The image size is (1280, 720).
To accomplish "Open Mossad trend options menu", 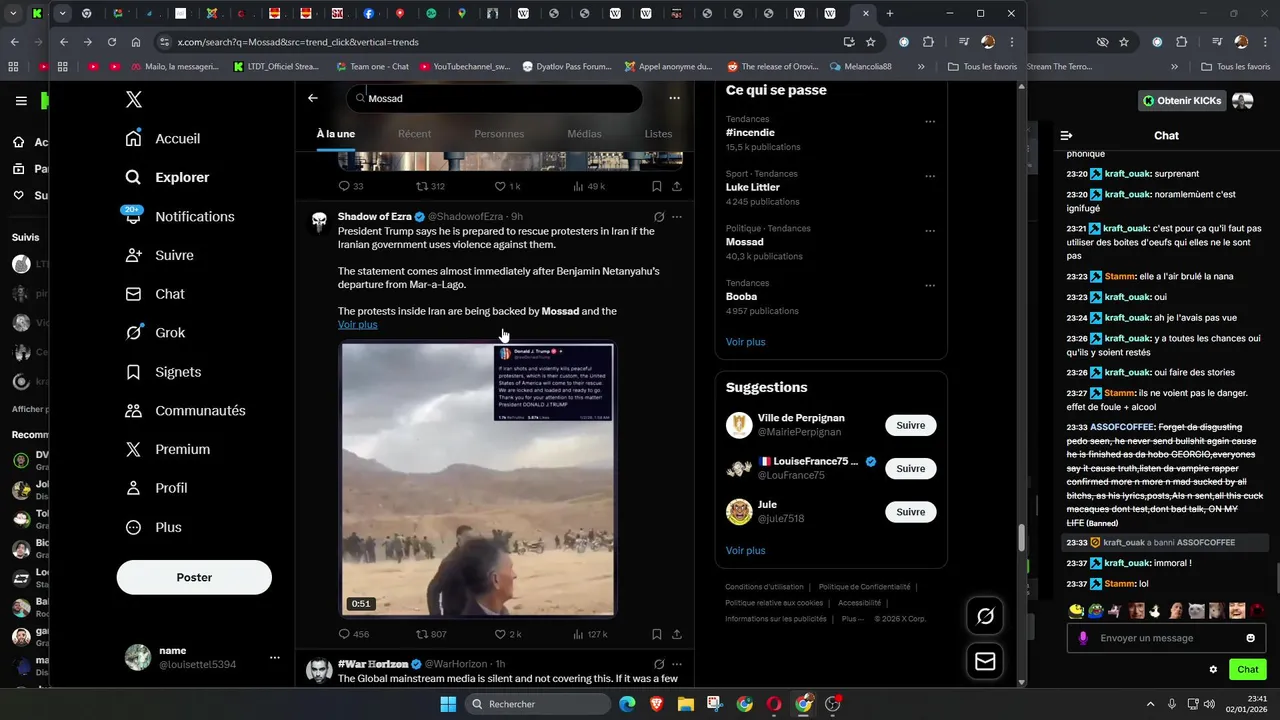I will click(930, 231).
